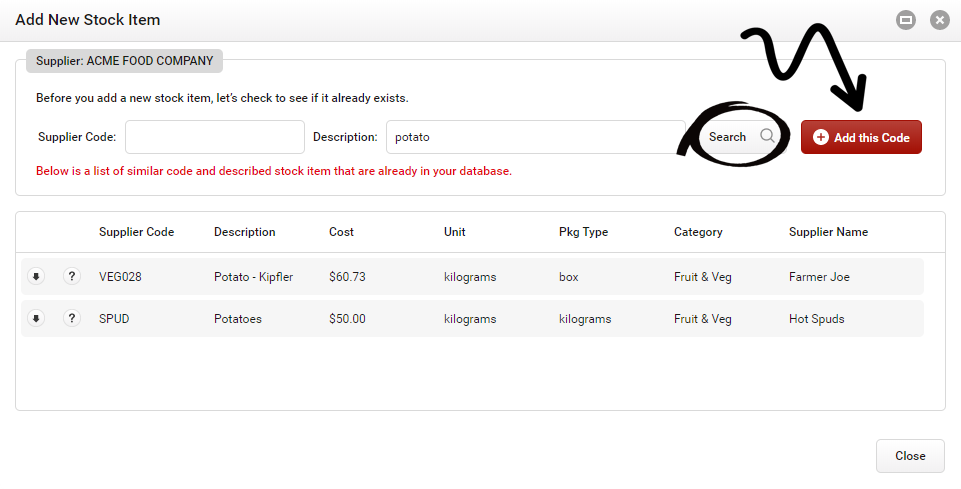Click the Unit column header
961x489 pixels.
(454, 232)
